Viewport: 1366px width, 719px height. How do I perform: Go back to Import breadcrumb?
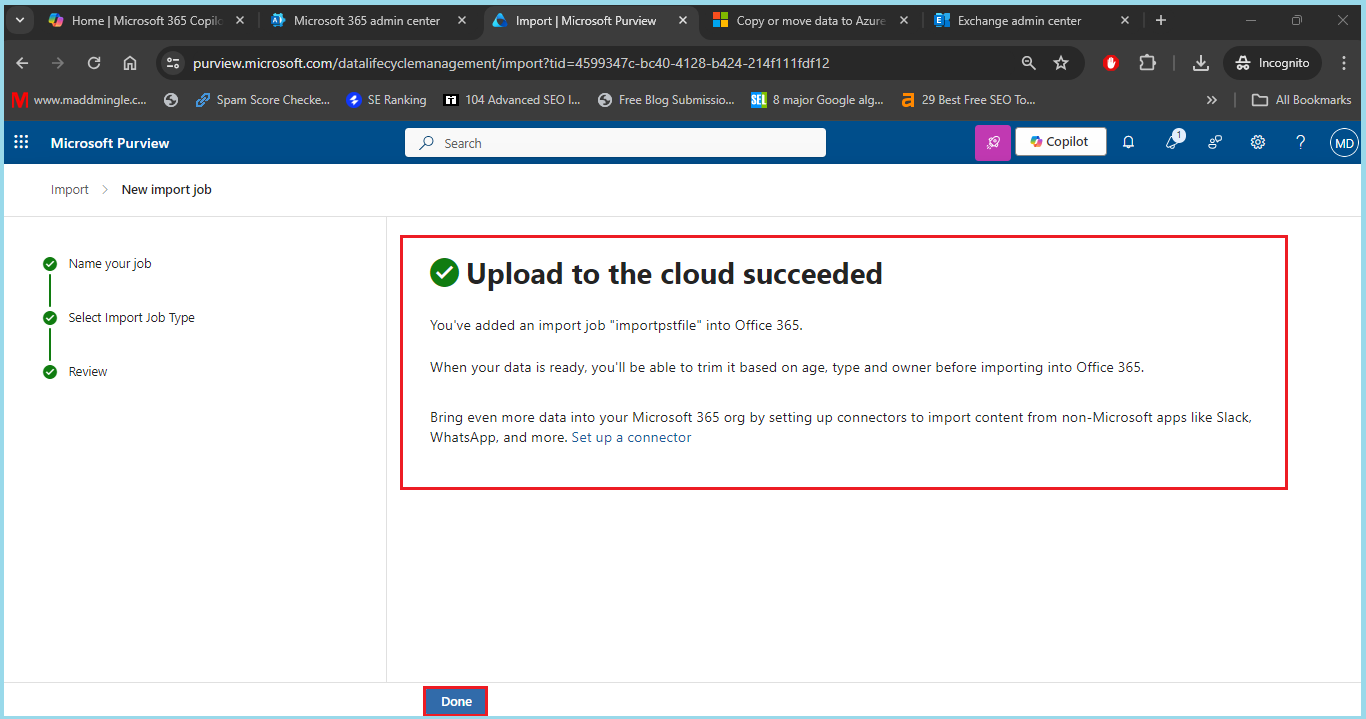click(70, 190)
